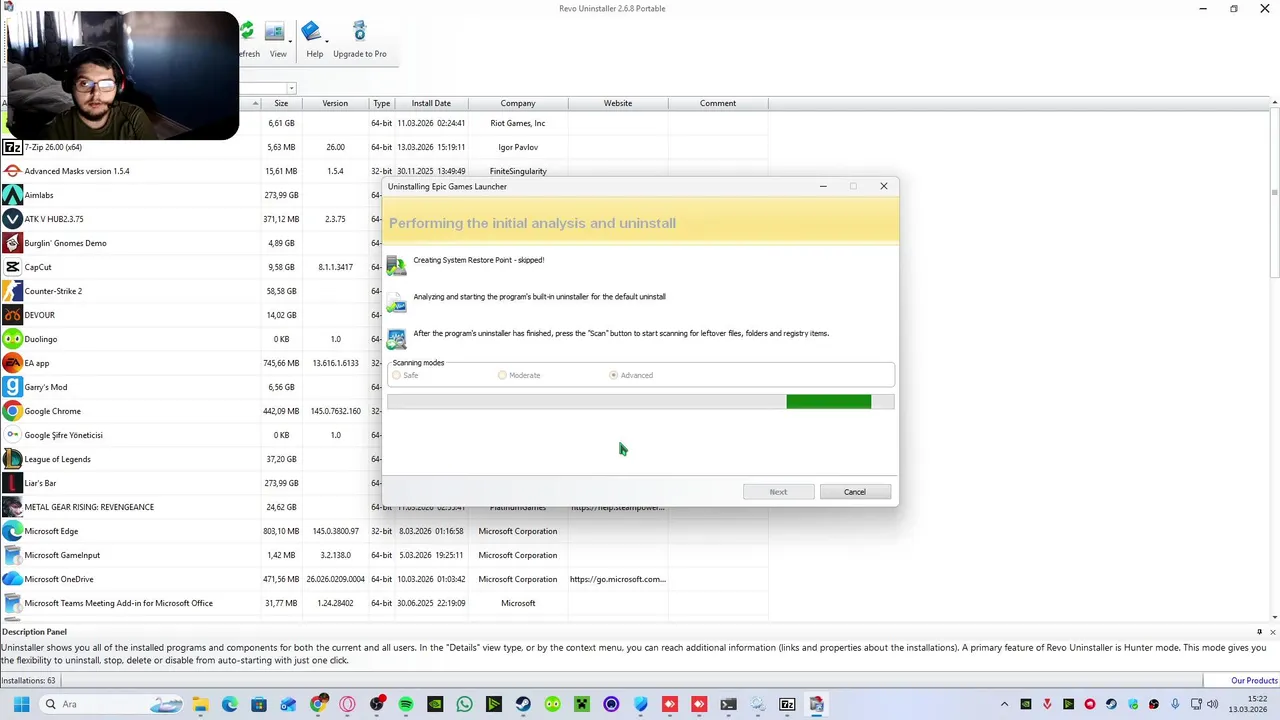Open WhatsApp from the taskbar
The image size is (1280, 720).
coord(464,704)
